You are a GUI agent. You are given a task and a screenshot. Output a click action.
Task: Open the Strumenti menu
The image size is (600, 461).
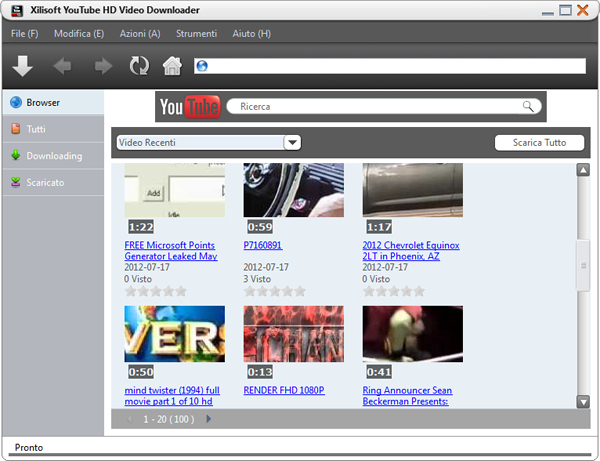[196, 34]
